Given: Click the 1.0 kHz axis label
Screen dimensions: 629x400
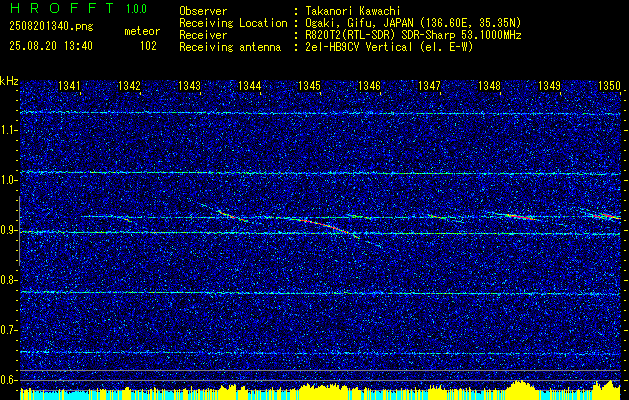Looking at the screenshot, I should 8,180.
